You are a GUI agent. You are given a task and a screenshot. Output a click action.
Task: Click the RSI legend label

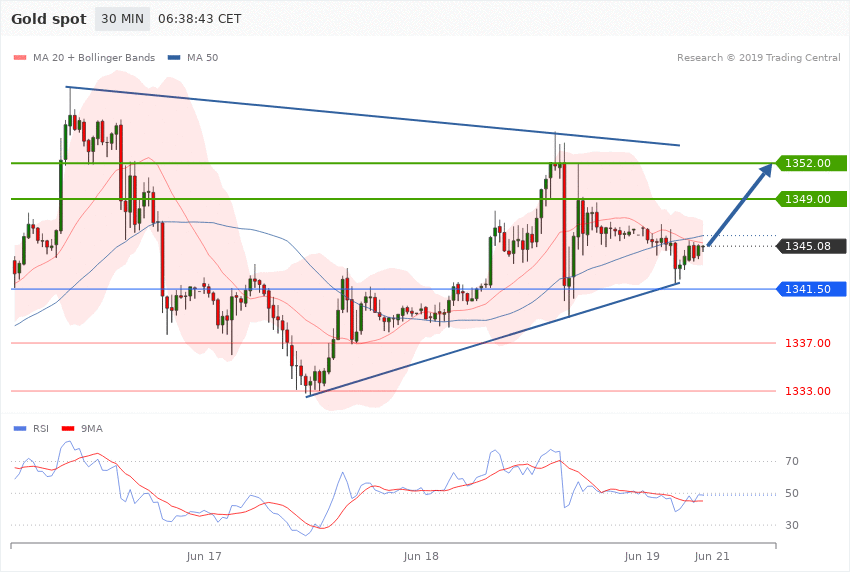pos(41,429)
